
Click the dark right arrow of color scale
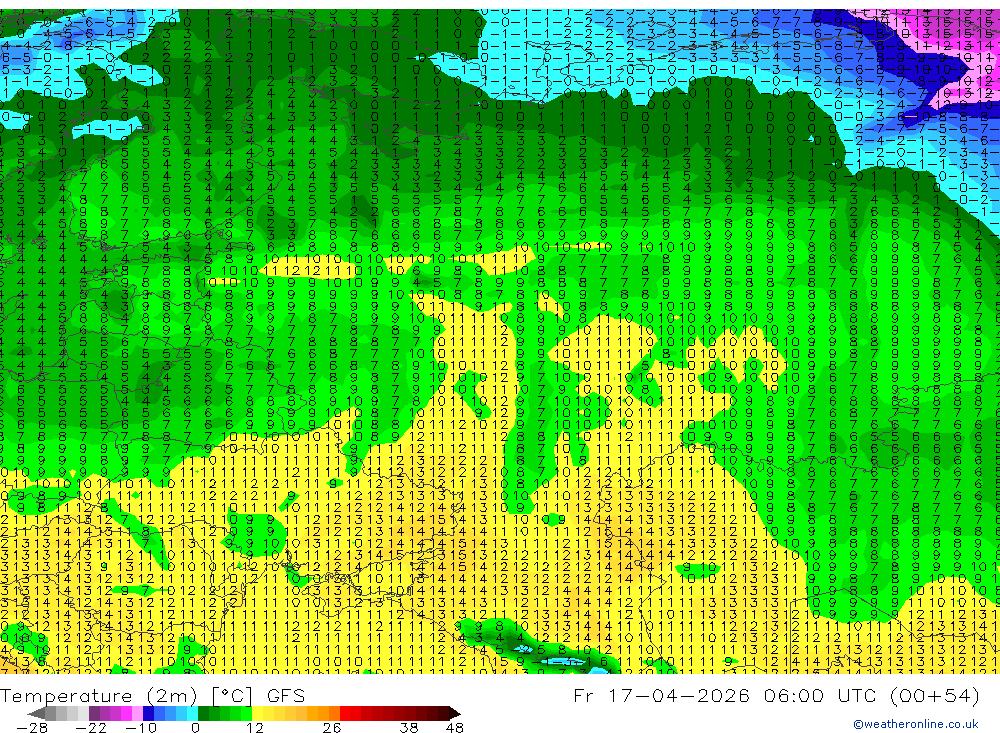click(x=454, y=713)
